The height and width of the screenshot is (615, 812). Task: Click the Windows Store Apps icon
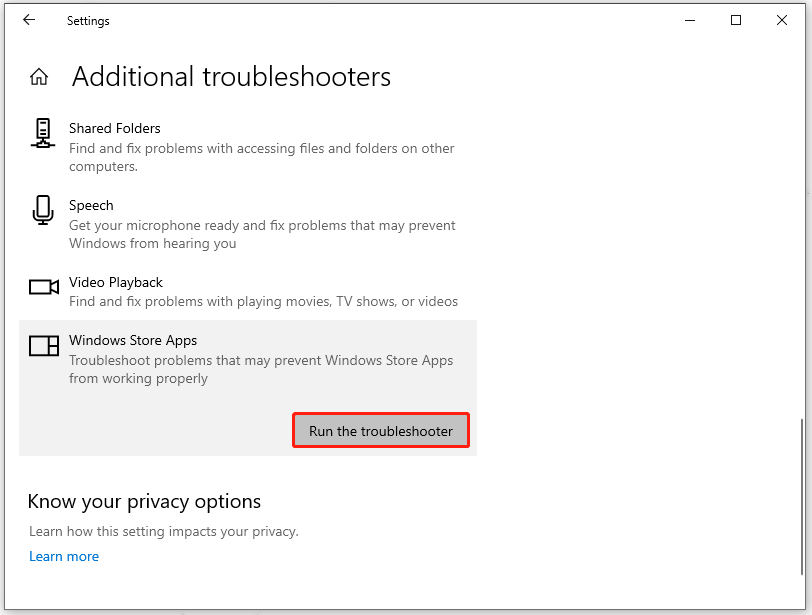[x=42, y=345]
